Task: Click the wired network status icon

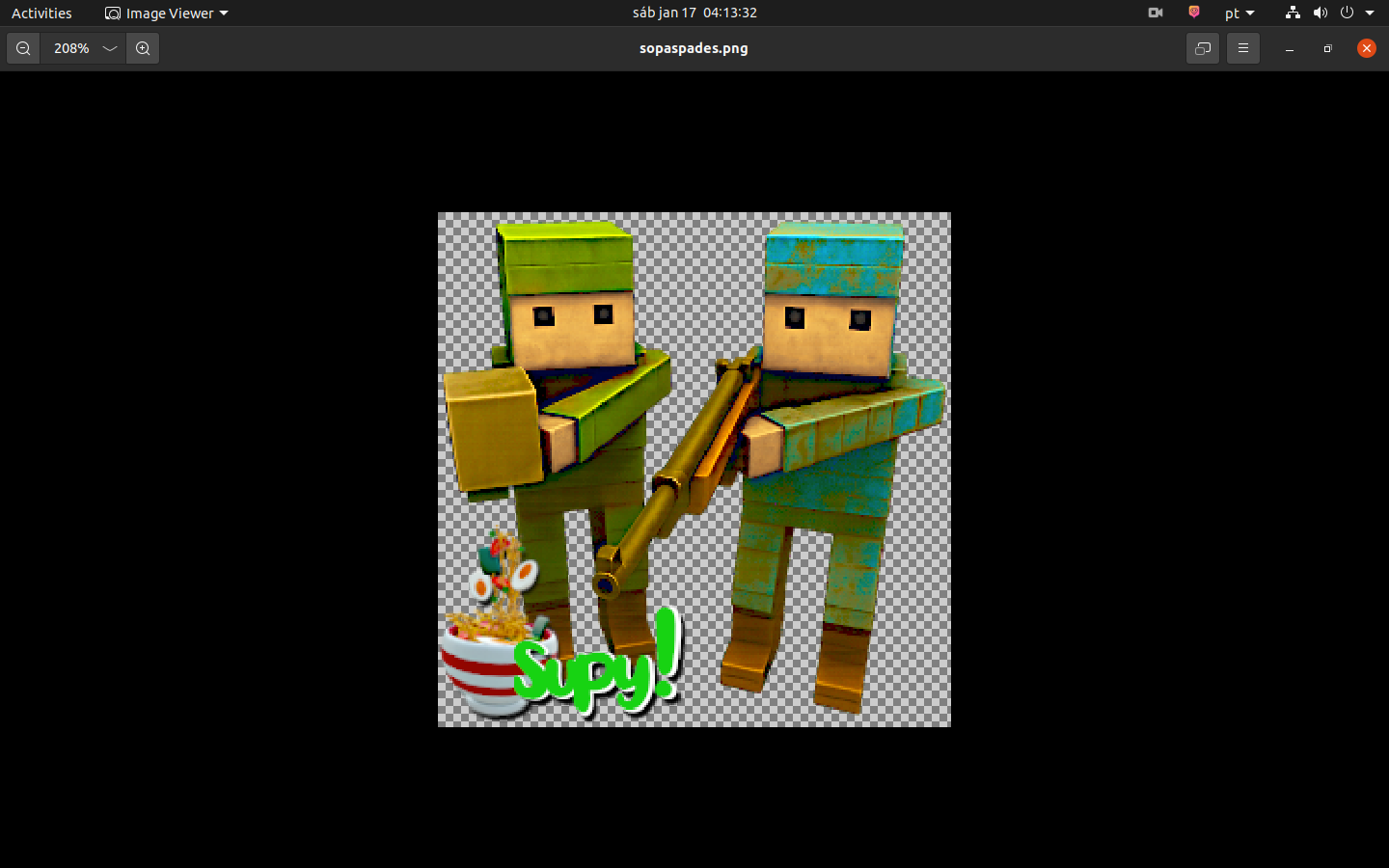Action: 1293,13
